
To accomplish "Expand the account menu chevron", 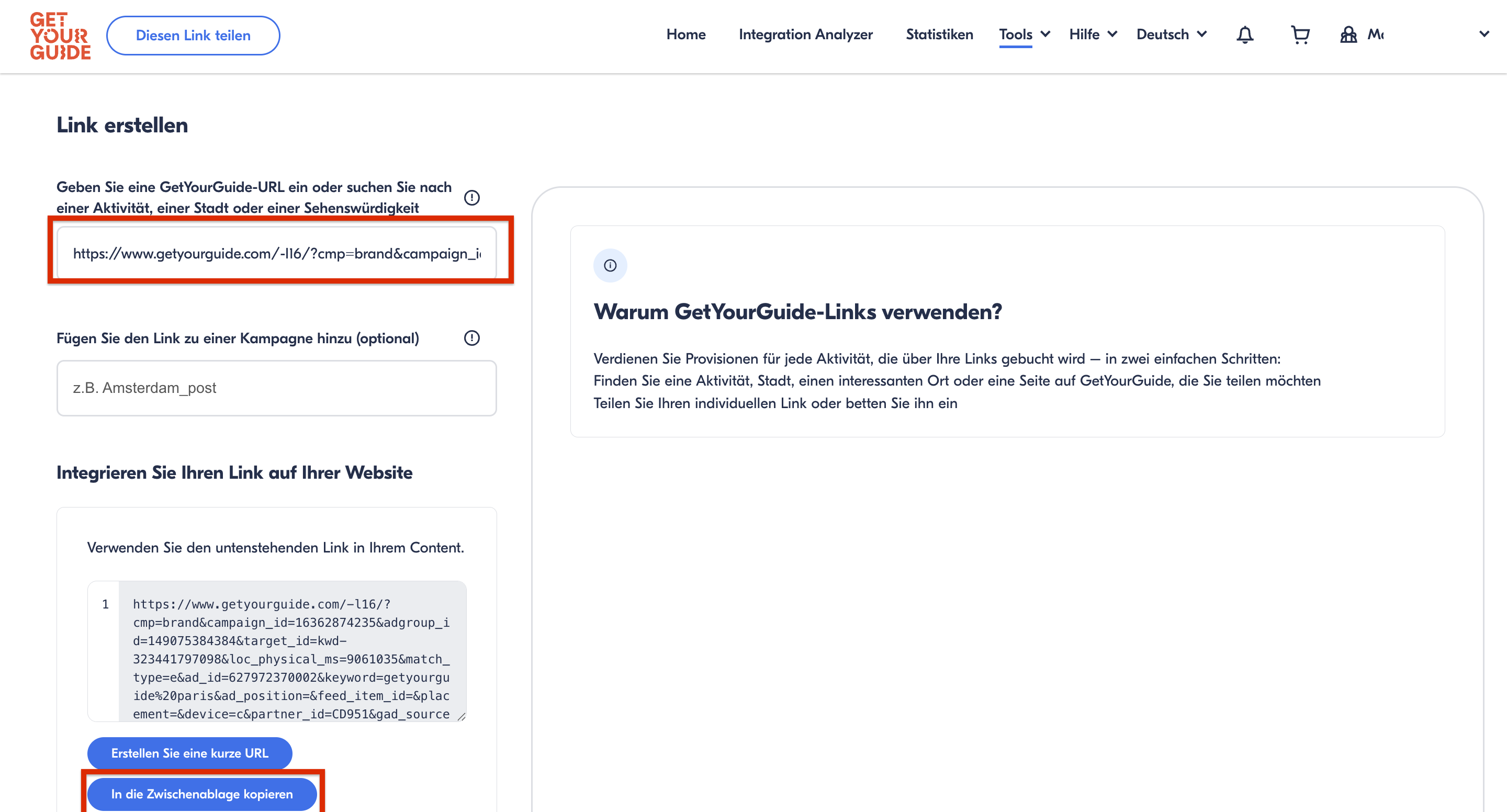I will click(1484, 35).
